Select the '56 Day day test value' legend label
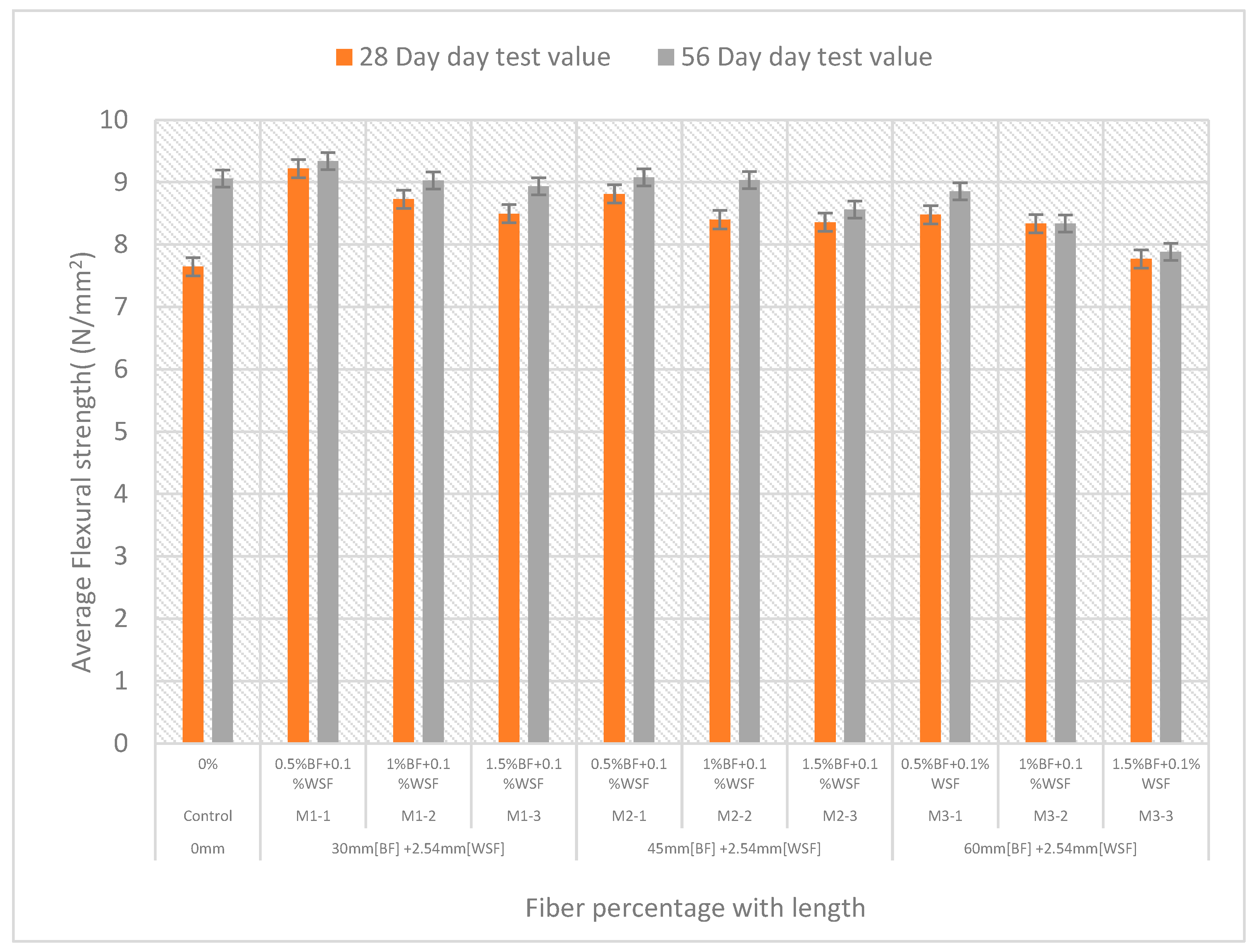Viewport: 1255px width, 952px height. point(806,57)
